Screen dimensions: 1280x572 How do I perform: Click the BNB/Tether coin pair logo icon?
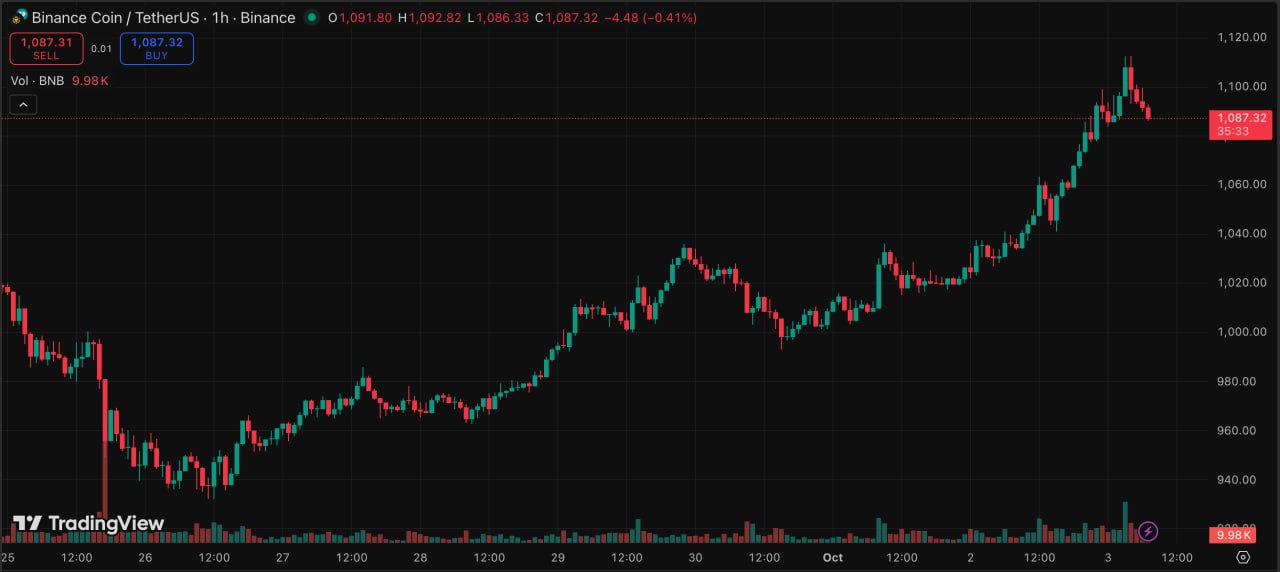pos(19,17)
